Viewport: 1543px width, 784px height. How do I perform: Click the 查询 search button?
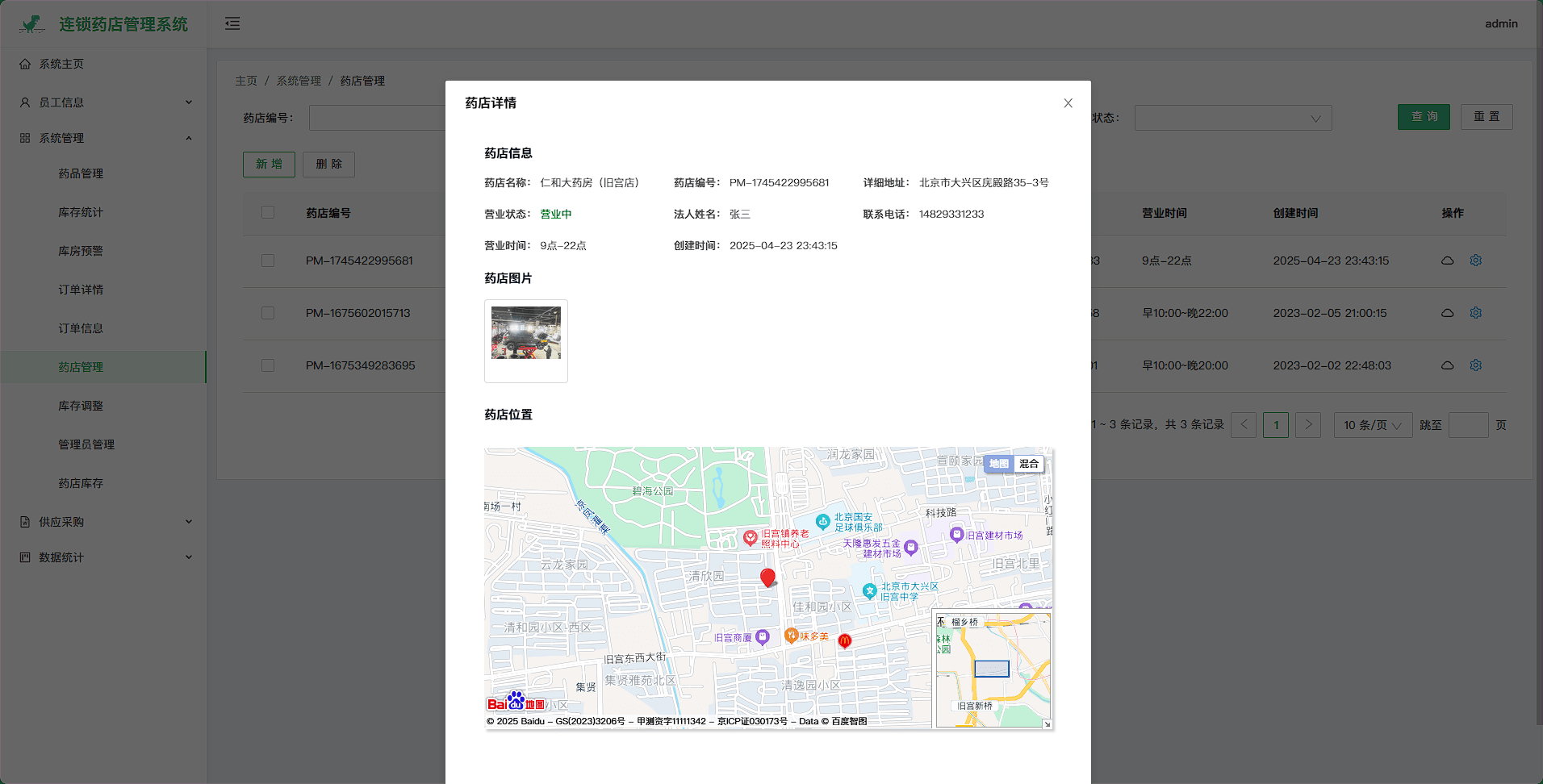(1424, 117)
